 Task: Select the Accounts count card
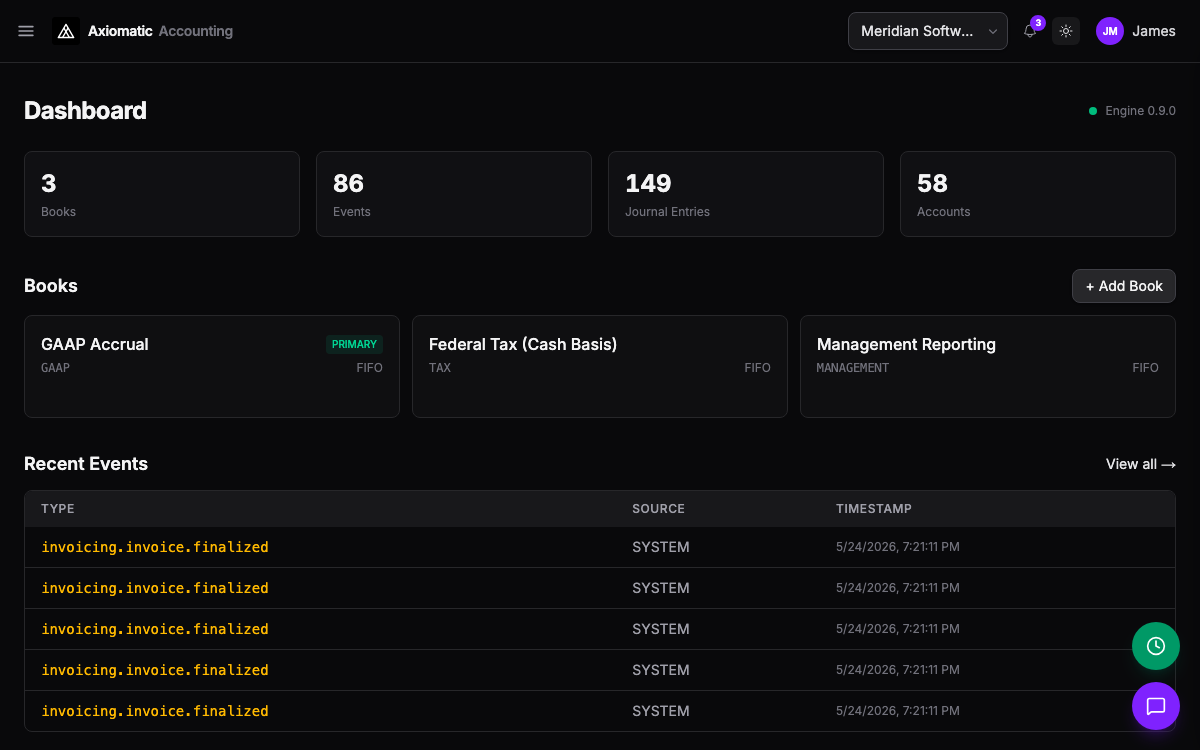pyautogui.click(x=1038, y=194)
